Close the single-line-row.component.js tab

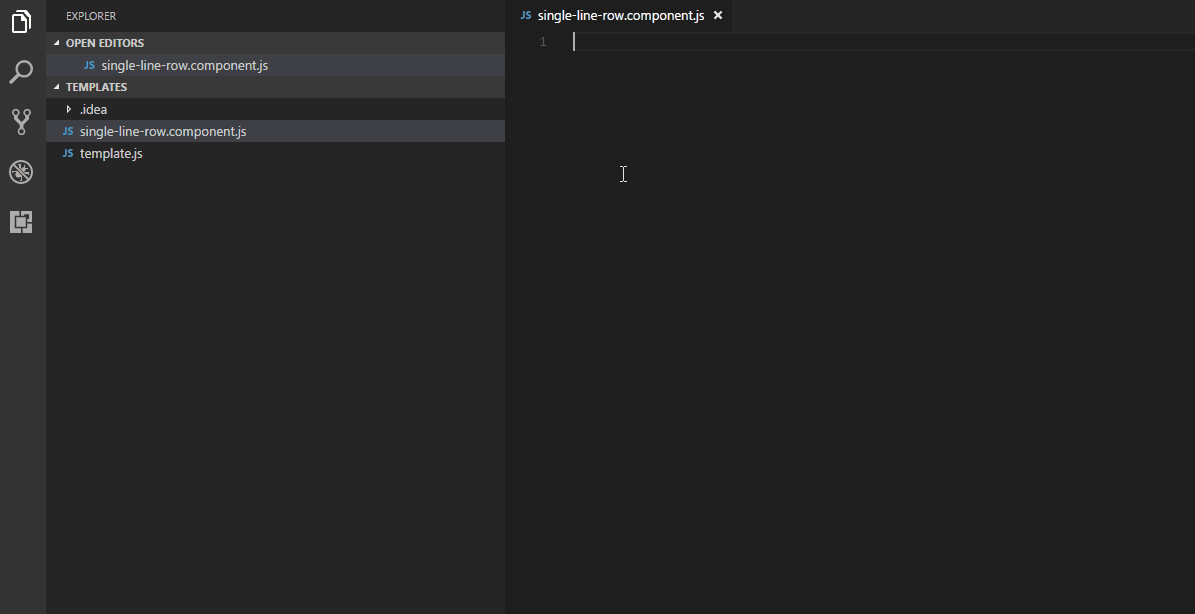[x=717, y=16]
